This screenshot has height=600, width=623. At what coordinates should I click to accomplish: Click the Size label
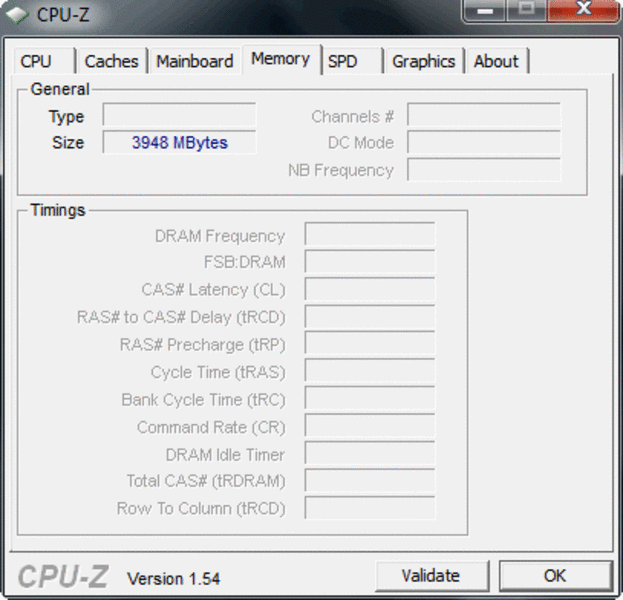point(68,143)
